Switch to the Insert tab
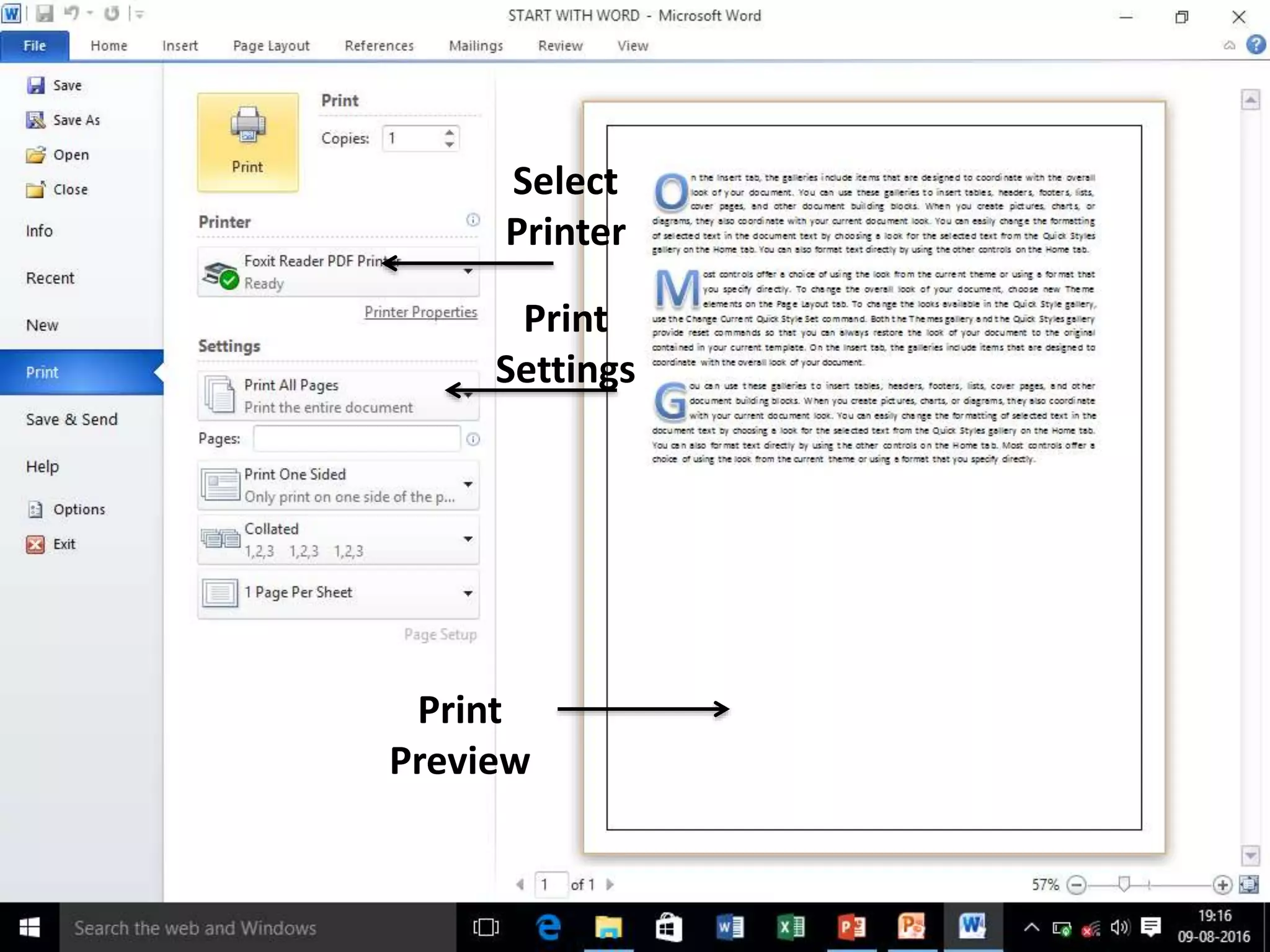The height and width of the screenshot is (952, 1270). [x=180, y=45]
